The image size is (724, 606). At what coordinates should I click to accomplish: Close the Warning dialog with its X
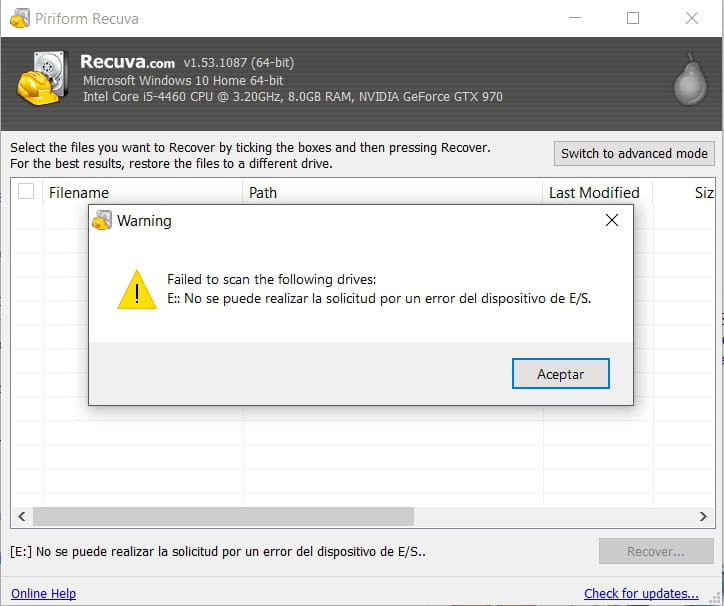pos(612,221)
